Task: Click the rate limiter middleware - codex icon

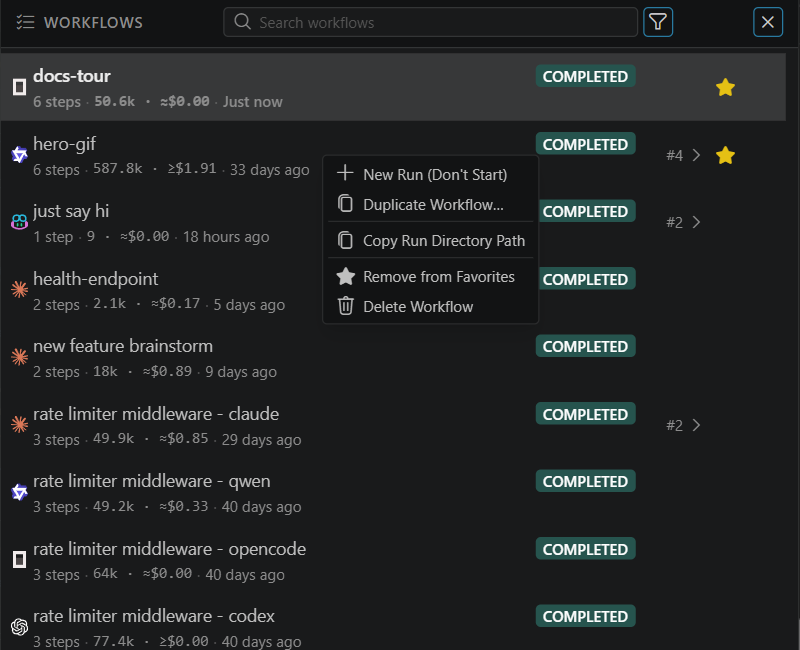Action: [x=19, y=627]
